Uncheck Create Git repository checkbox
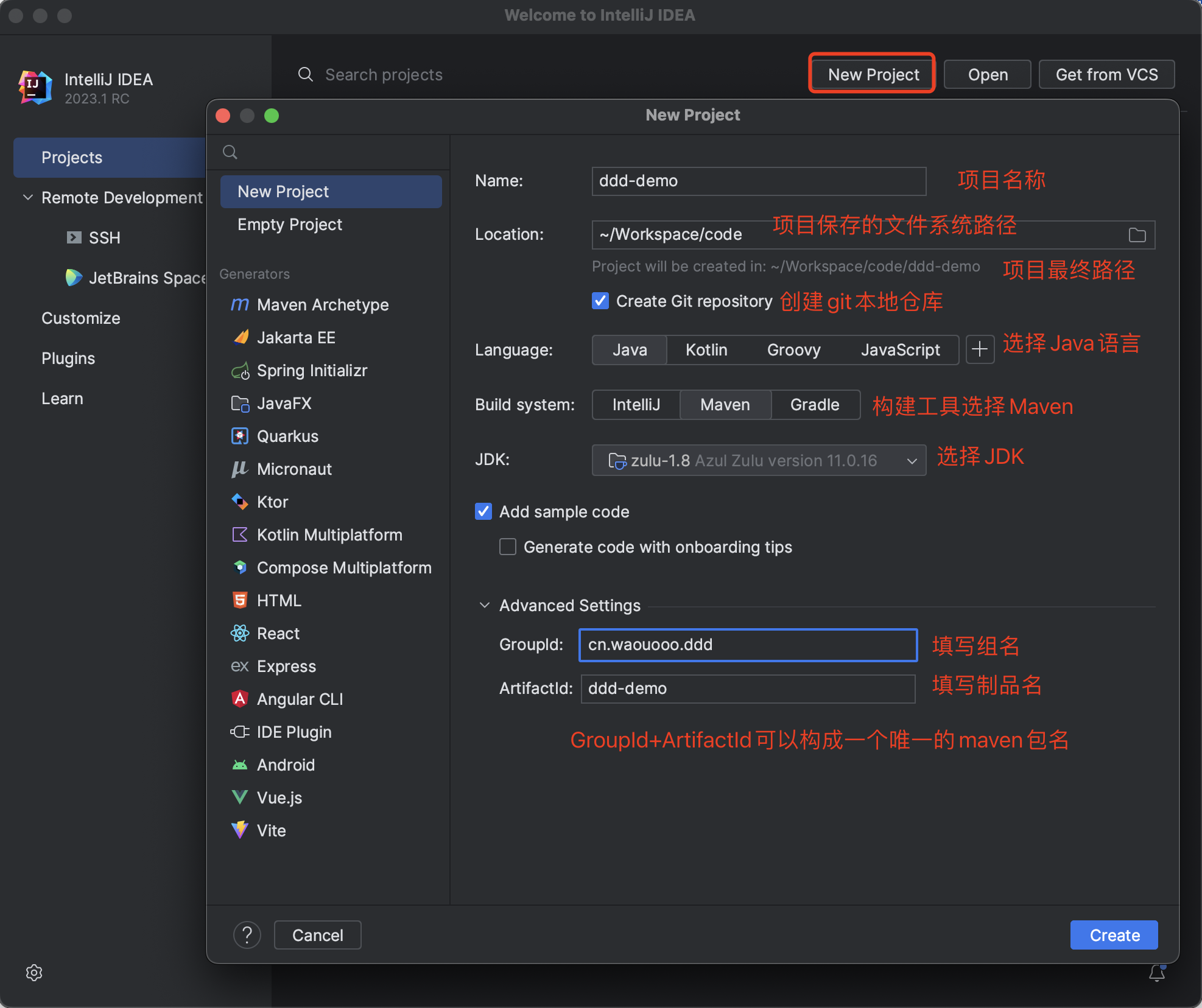This screenshot has height=1008, width=1202. click(600, 301)
